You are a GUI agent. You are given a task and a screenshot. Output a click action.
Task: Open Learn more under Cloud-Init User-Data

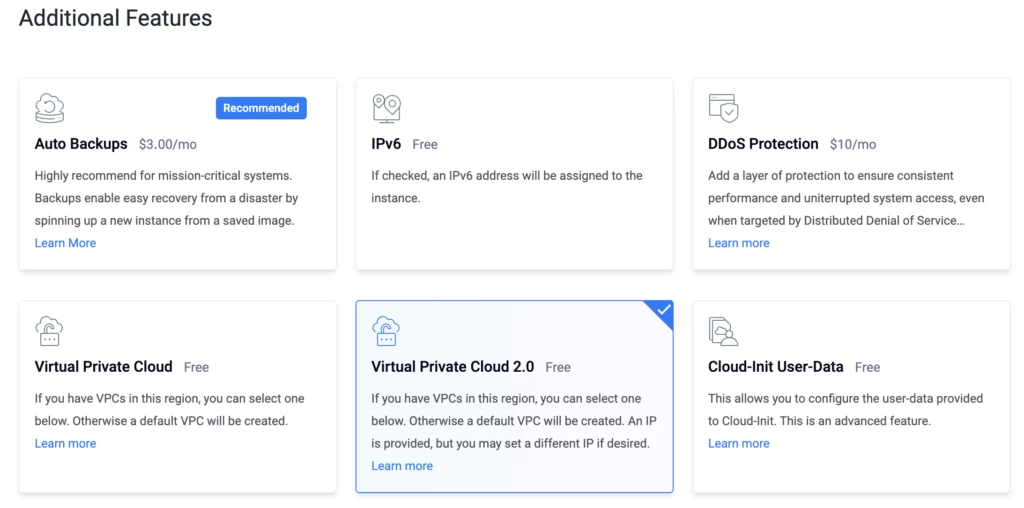coord(738,443)
